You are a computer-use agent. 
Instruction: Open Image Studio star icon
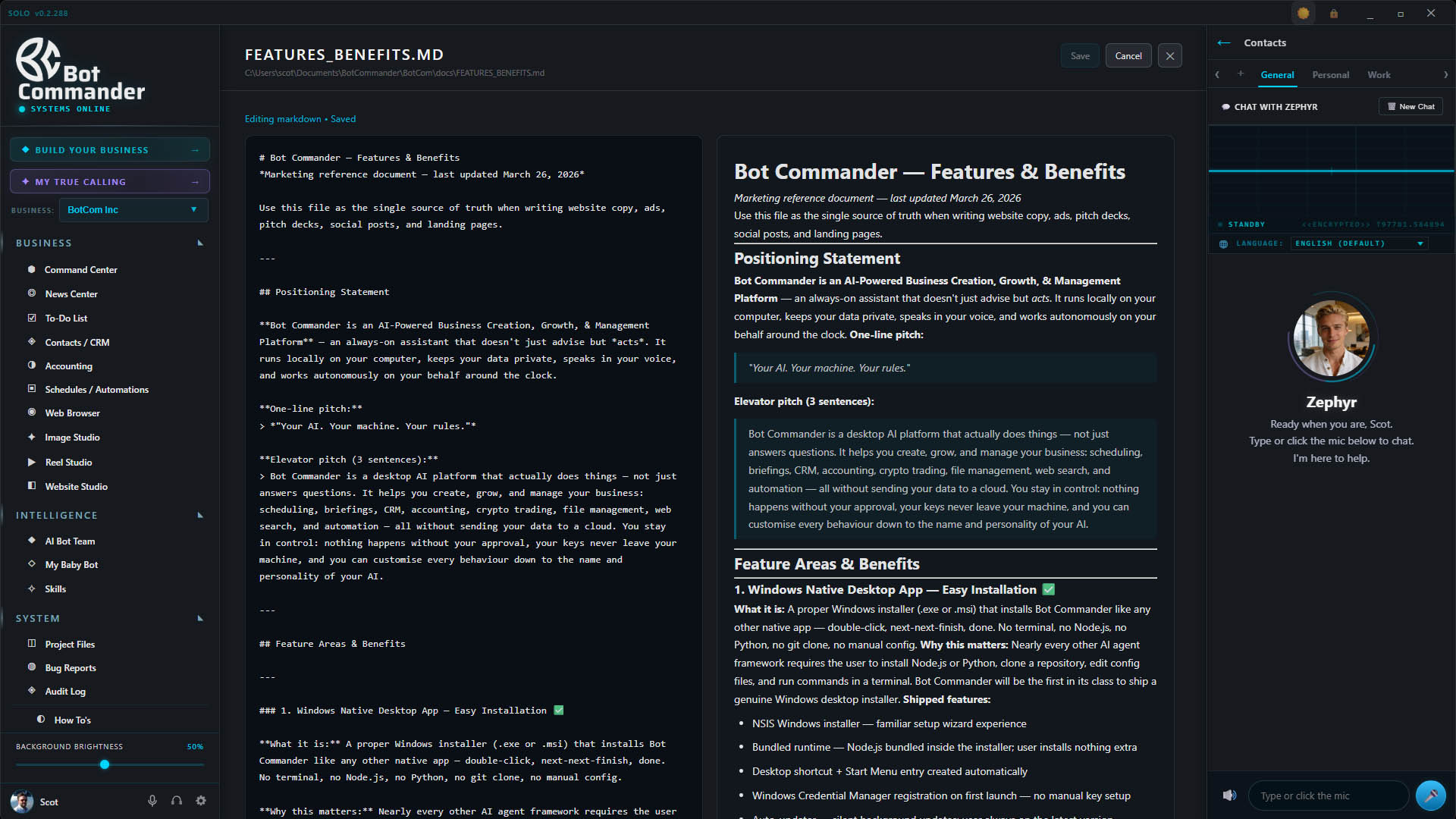point(32,437)
